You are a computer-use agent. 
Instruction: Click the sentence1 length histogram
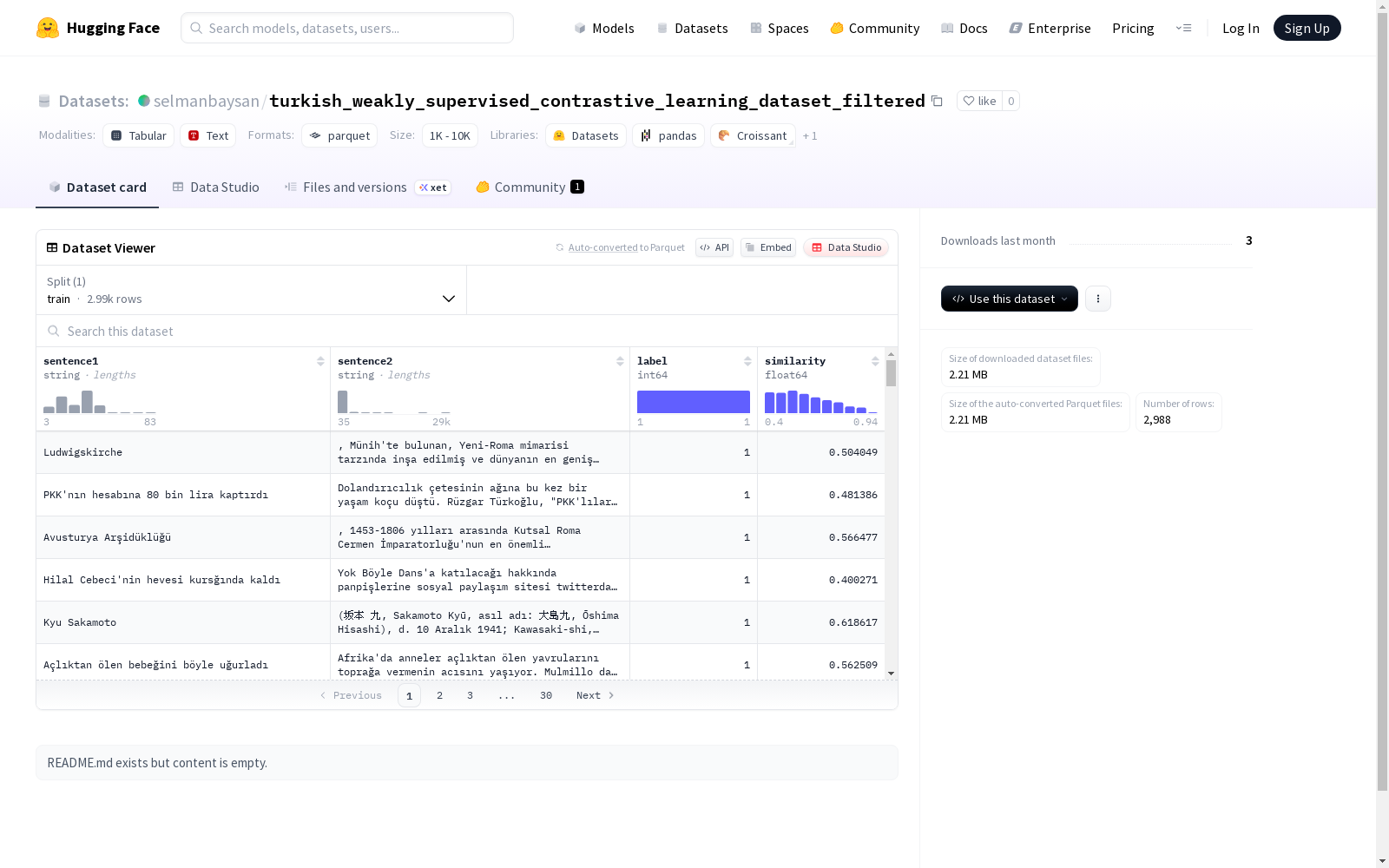click(x=100, y=402)
